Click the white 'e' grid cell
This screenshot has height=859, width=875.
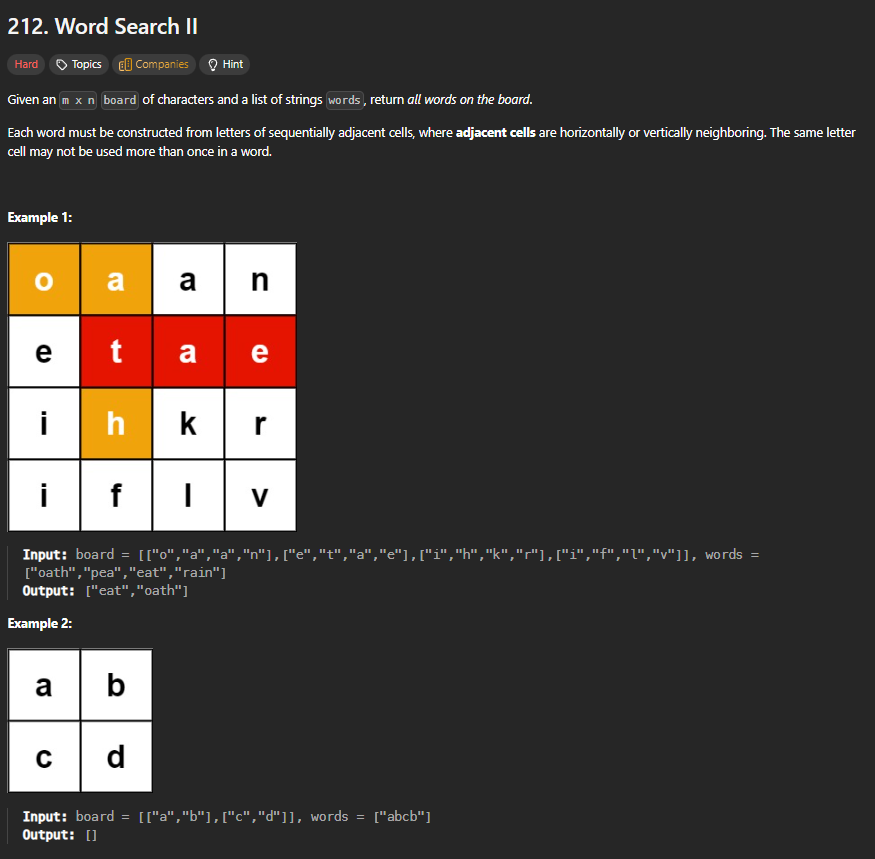click(x=44, y=351)
